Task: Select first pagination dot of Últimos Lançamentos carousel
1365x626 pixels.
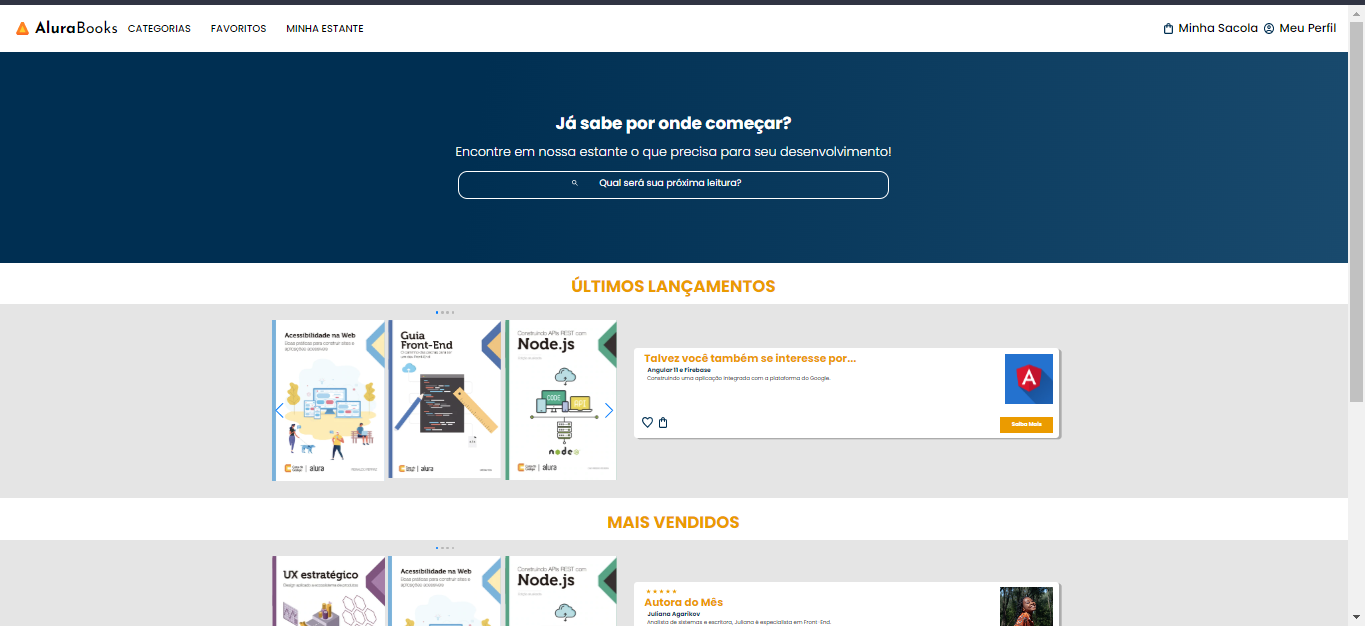Action: click(x=437, y=312)
